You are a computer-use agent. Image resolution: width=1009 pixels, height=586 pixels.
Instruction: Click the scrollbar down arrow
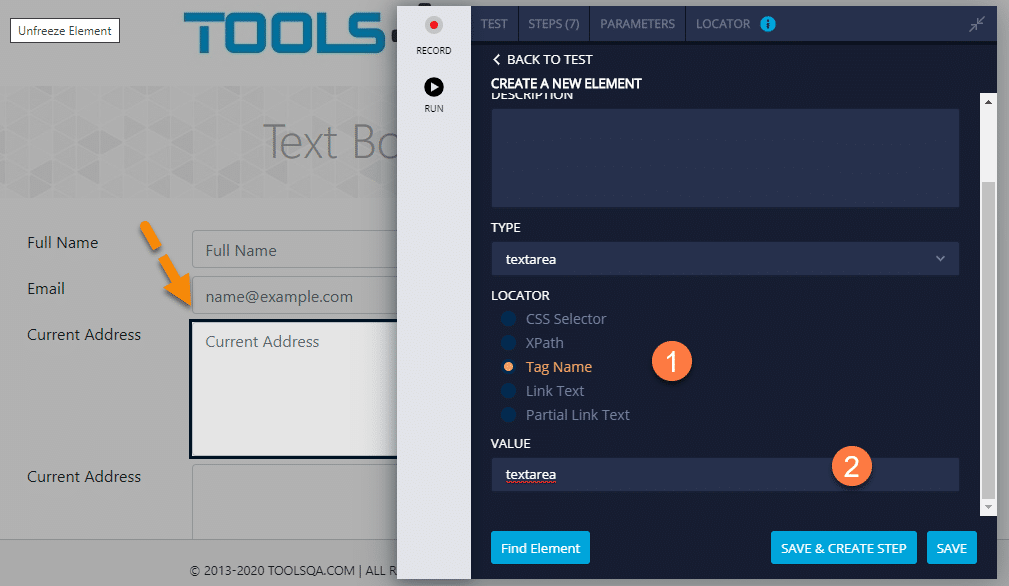coord(988,507)
